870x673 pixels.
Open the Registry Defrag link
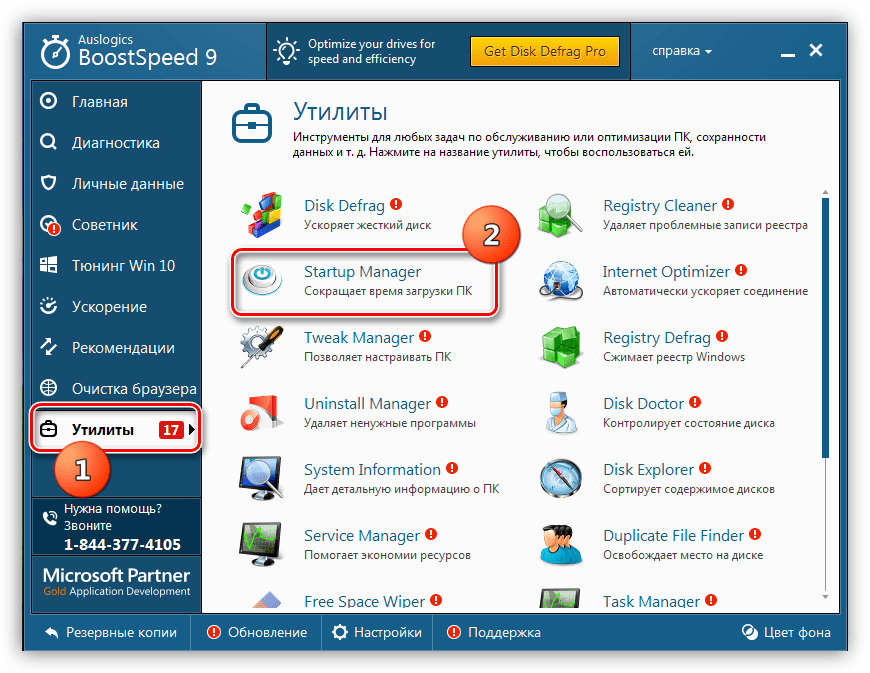(x=656, y=337)
